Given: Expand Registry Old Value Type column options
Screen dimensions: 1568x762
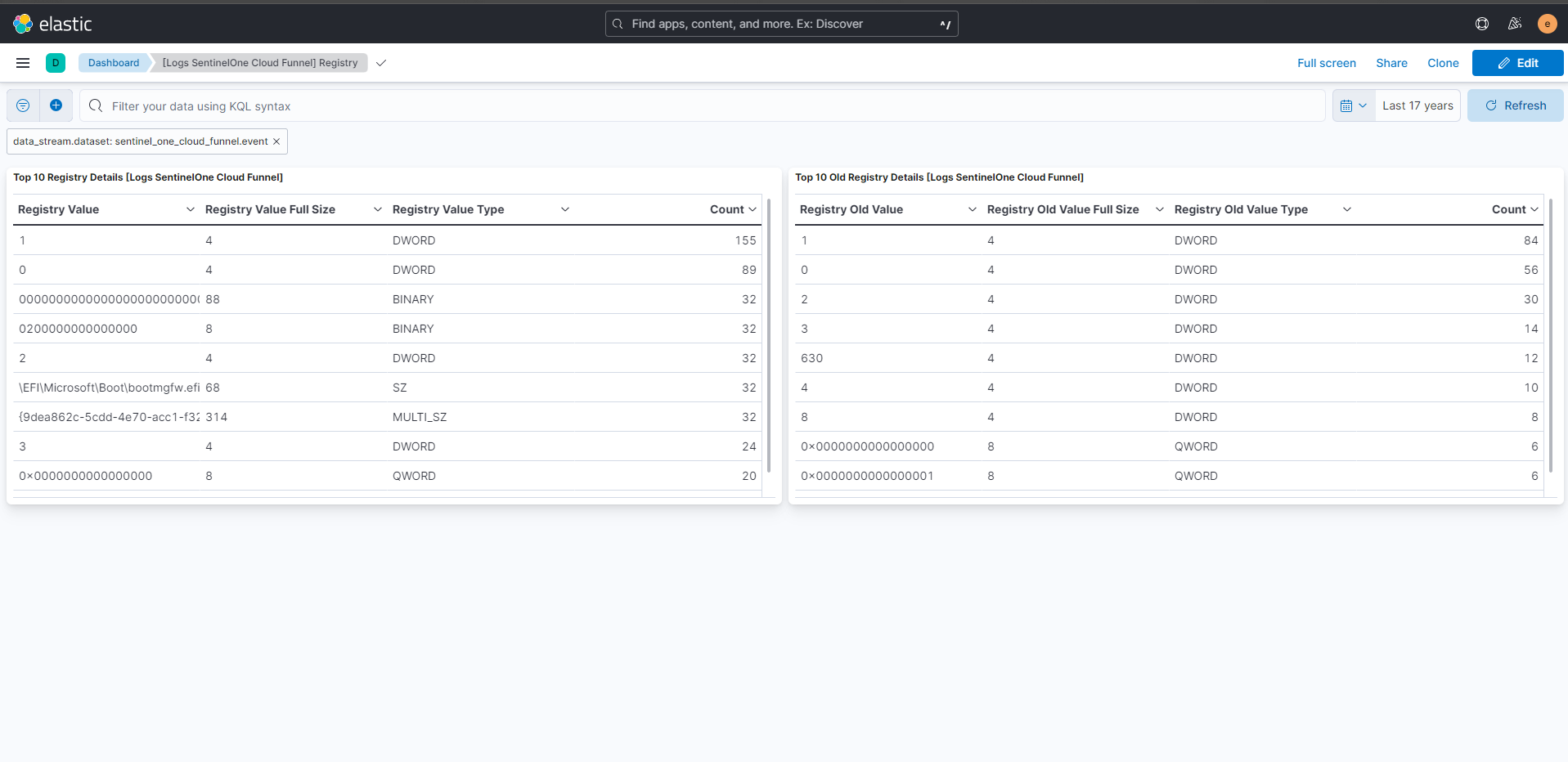Looking at the screenshot, I should pos(1347,209).
